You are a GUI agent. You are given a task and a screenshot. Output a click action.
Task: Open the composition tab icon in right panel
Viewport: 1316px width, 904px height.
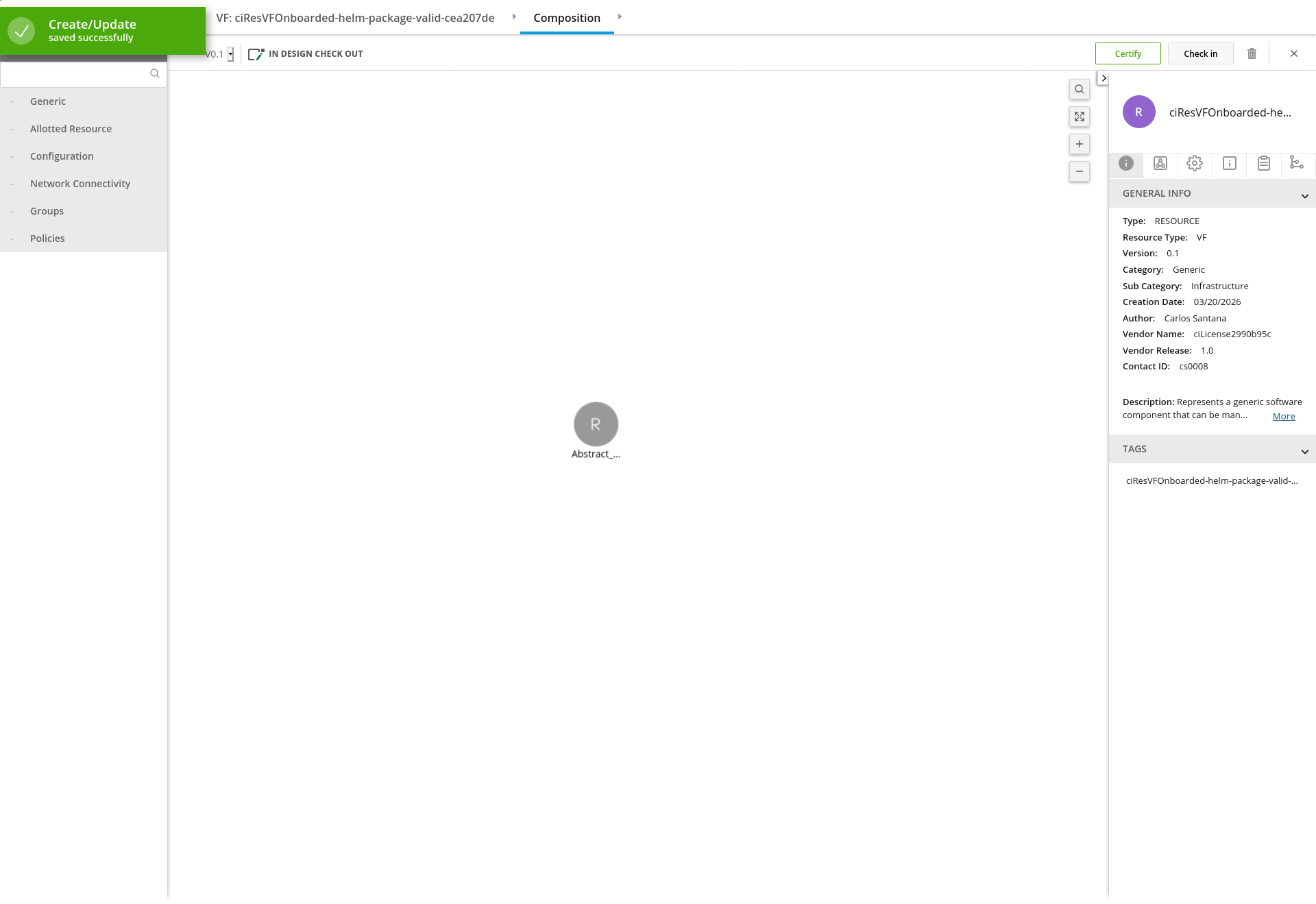1160,163
